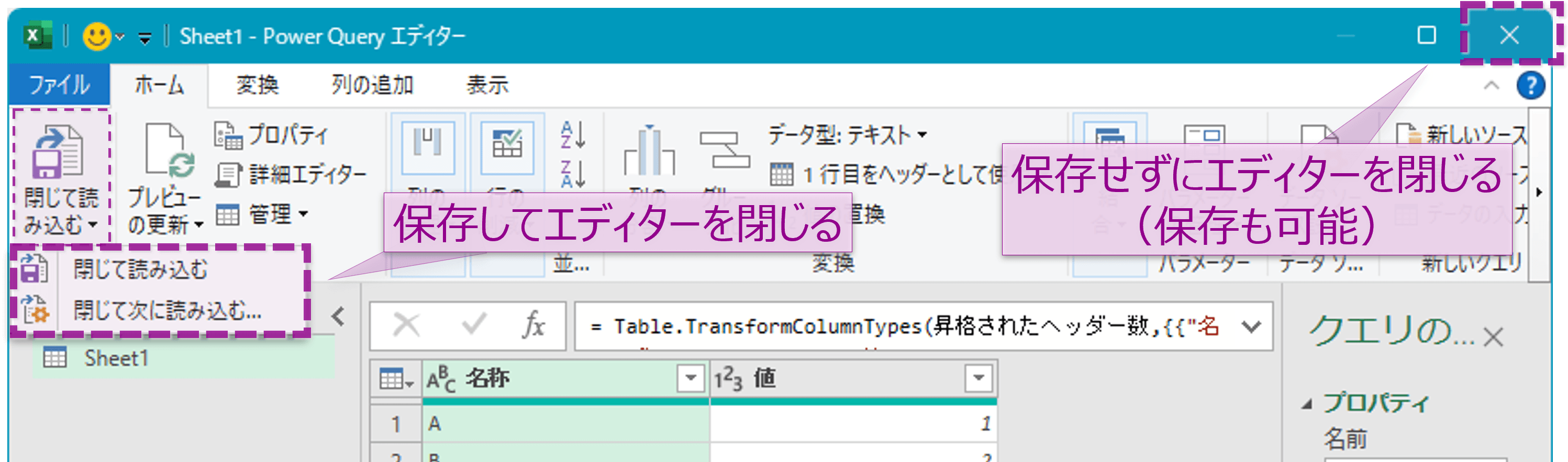Click the smiley feedback icon

97,36
